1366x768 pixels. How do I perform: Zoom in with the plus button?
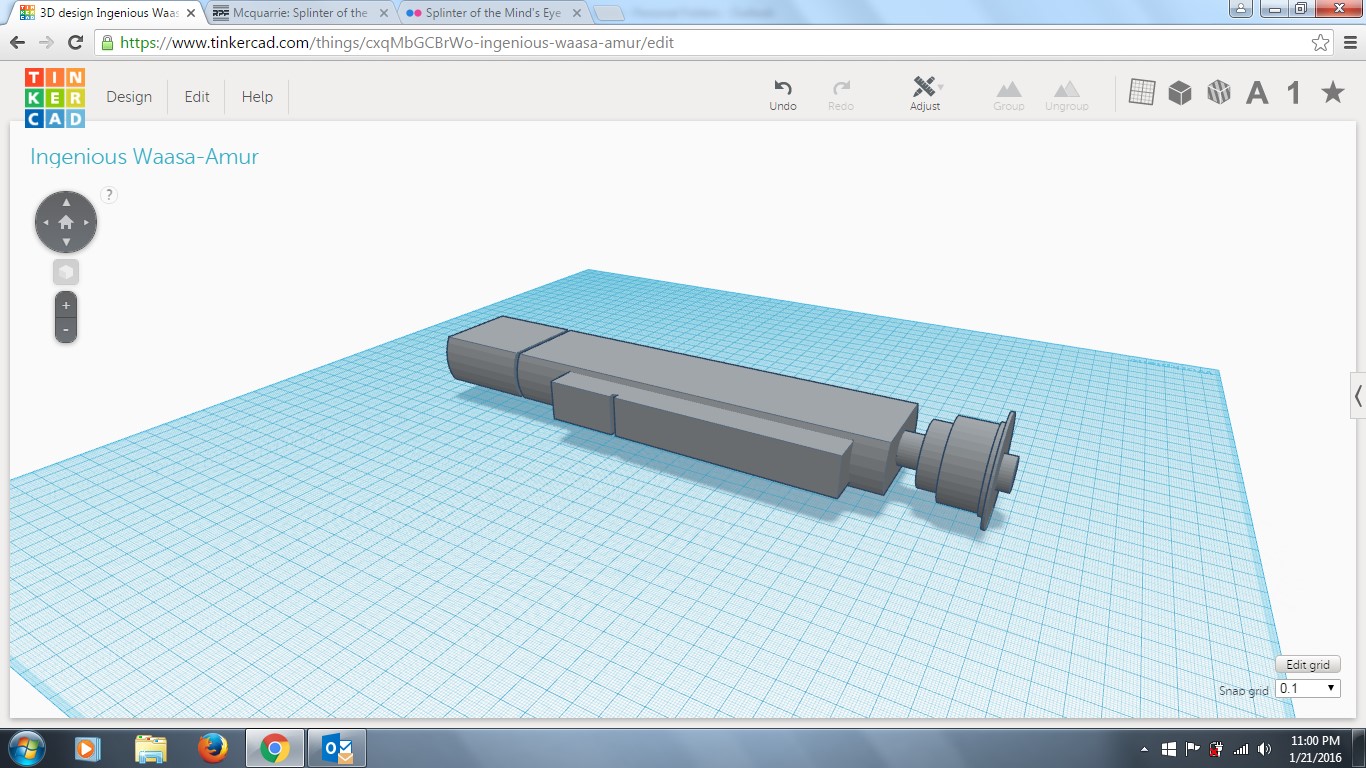[x=66, y=305]
